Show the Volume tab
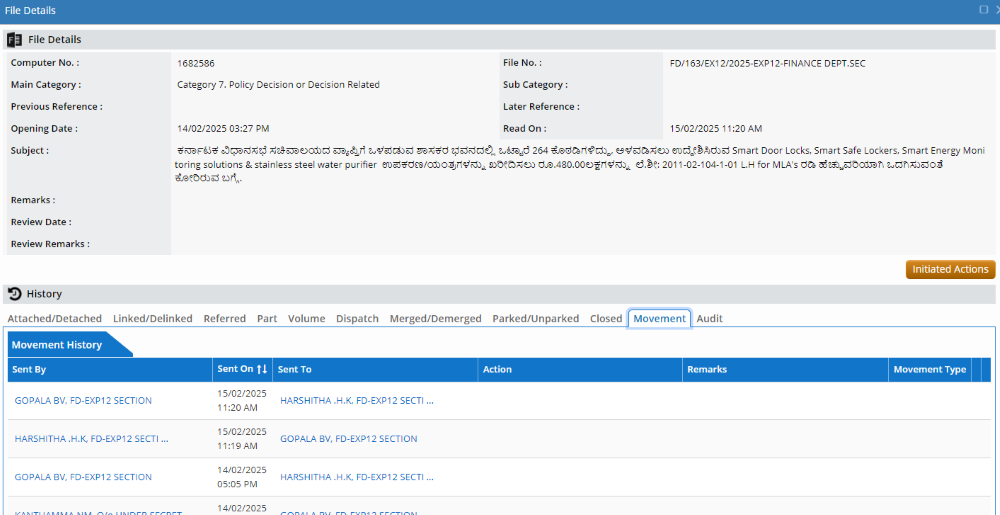The width and height of the screenshot is (1000, 515). pos(306,319)
